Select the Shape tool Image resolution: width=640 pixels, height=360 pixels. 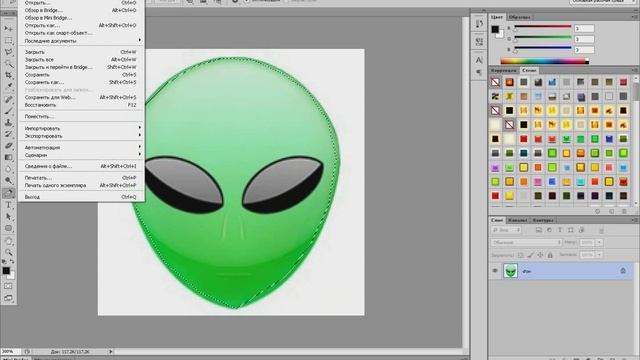(8, 228)
